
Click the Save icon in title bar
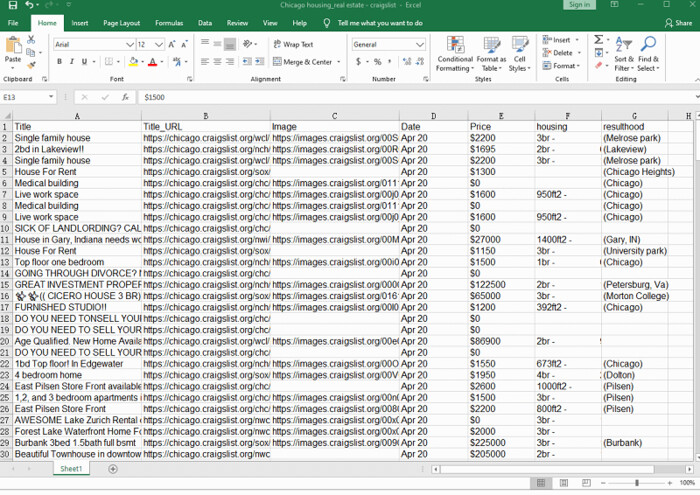pos(13,5)
